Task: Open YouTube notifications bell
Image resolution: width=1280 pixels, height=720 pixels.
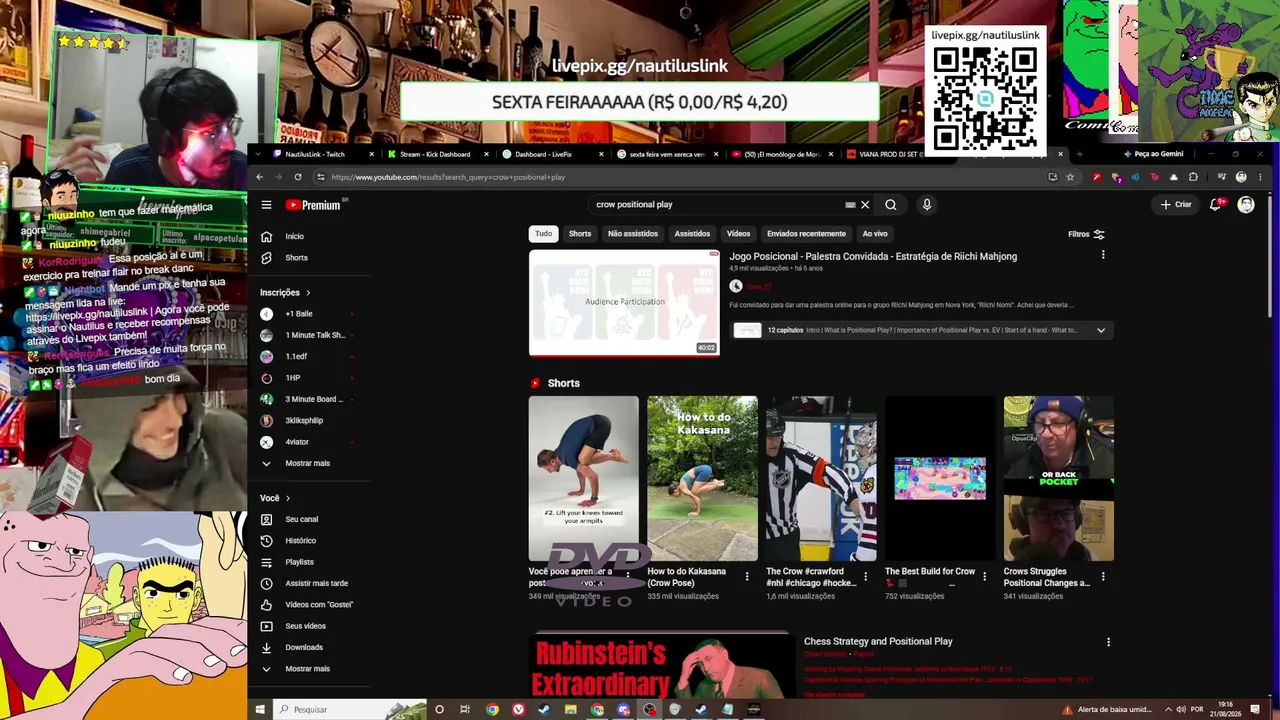Action: pyautogui.click(x=1216, y=205)
